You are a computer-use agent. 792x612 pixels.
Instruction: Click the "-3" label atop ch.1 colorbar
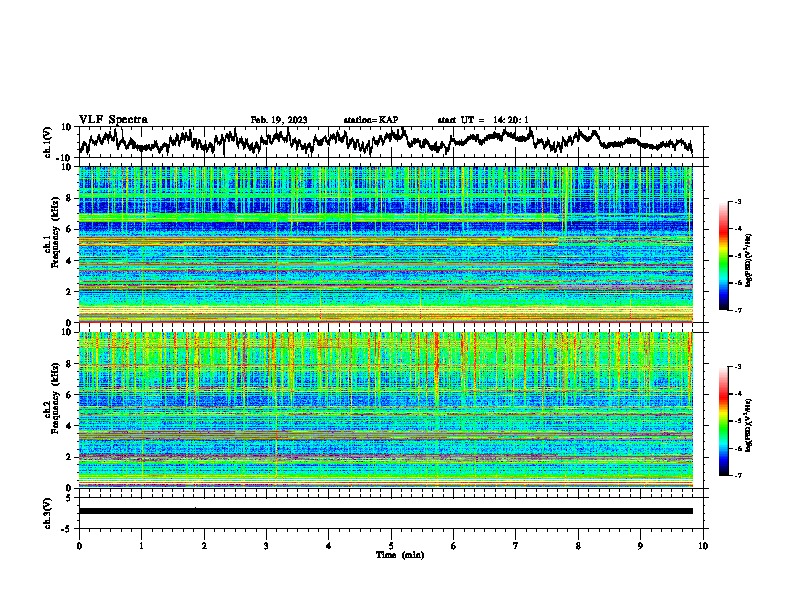(x=737, y=202)
